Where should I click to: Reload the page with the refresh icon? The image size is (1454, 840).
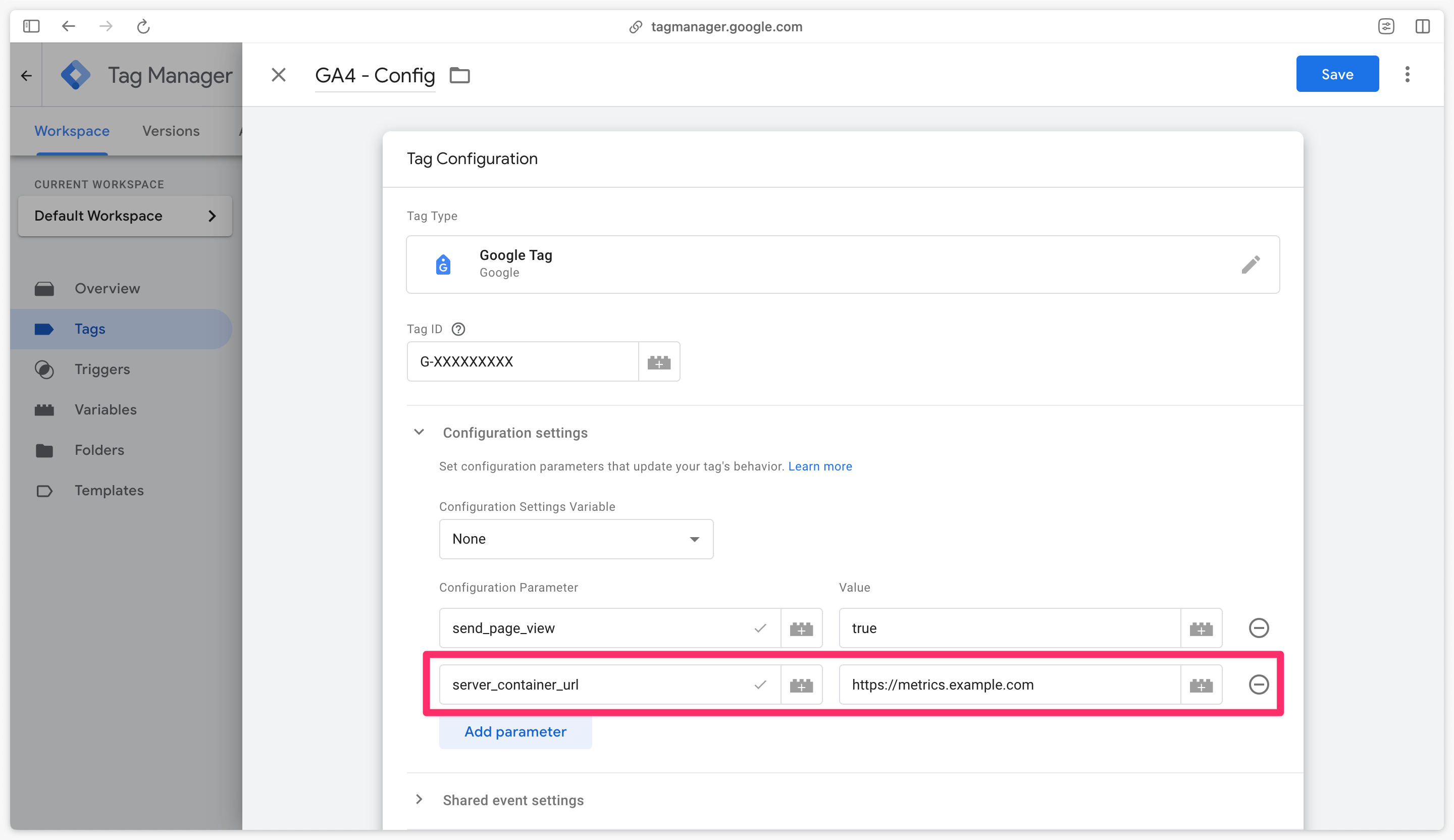(x=143, y=26)
